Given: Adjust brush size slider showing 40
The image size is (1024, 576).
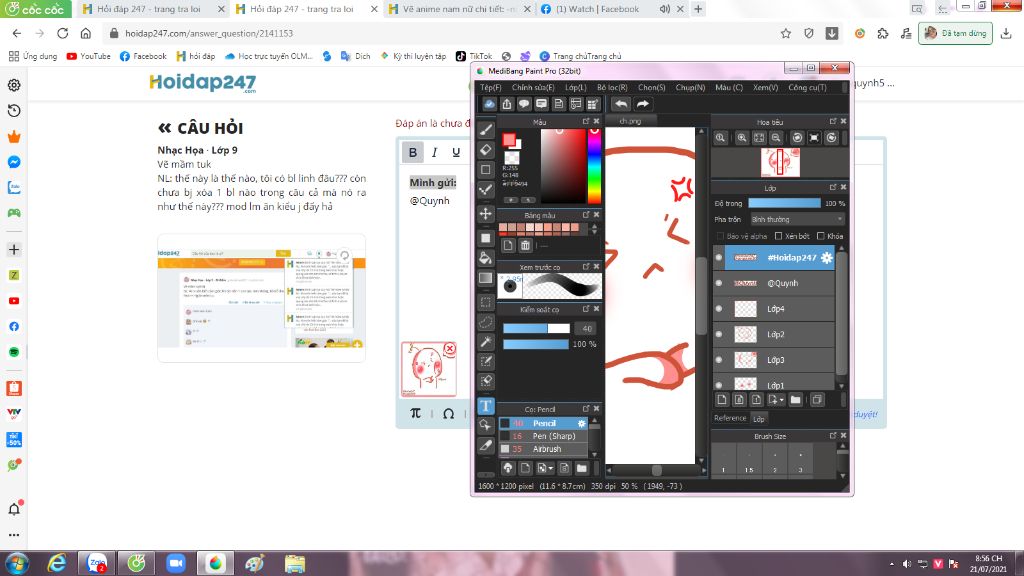Looking at the screenshot, I should [x=536, y=328].
